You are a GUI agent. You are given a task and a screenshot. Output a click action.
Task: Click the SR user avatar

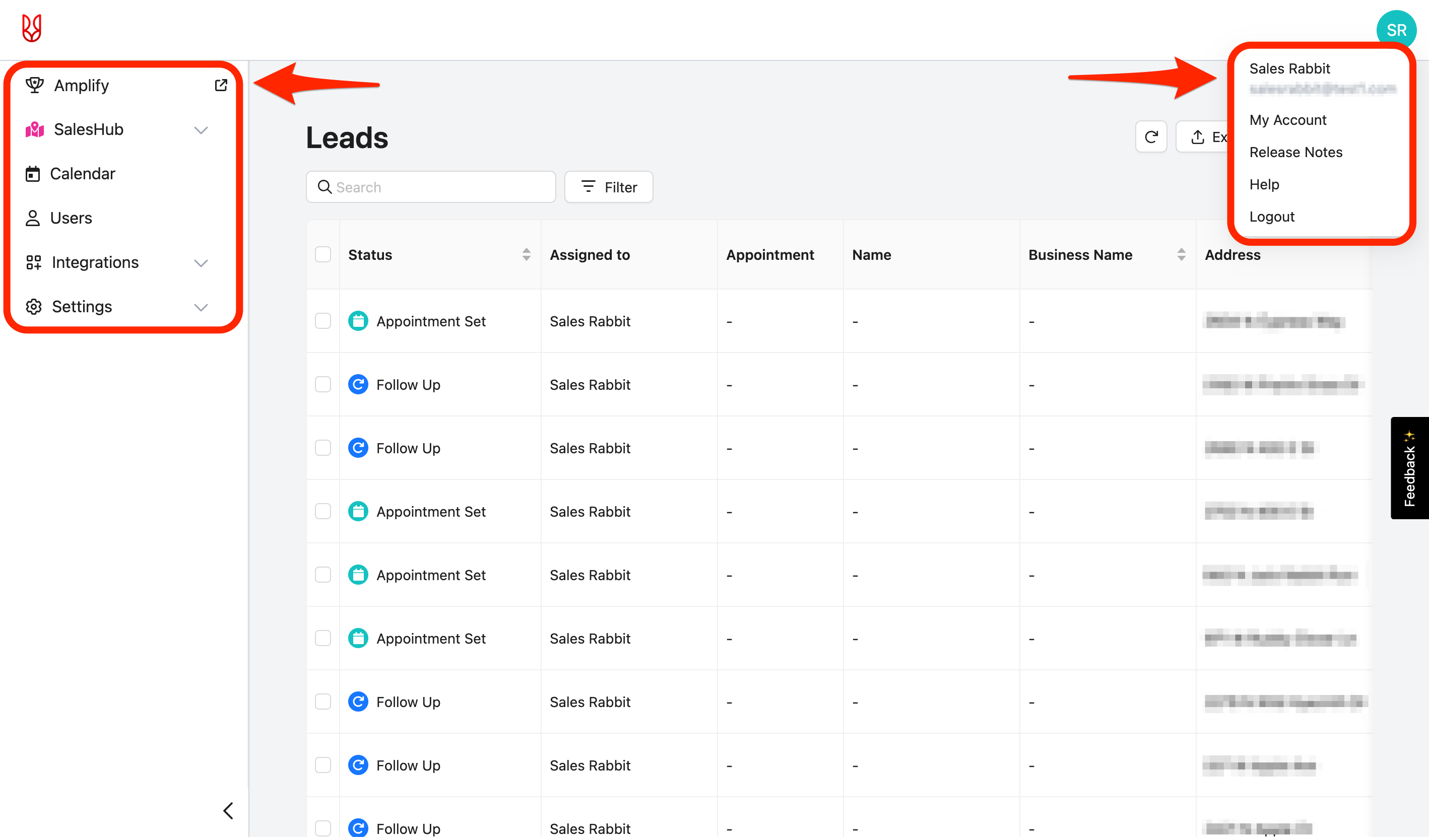coord(1396,30)
